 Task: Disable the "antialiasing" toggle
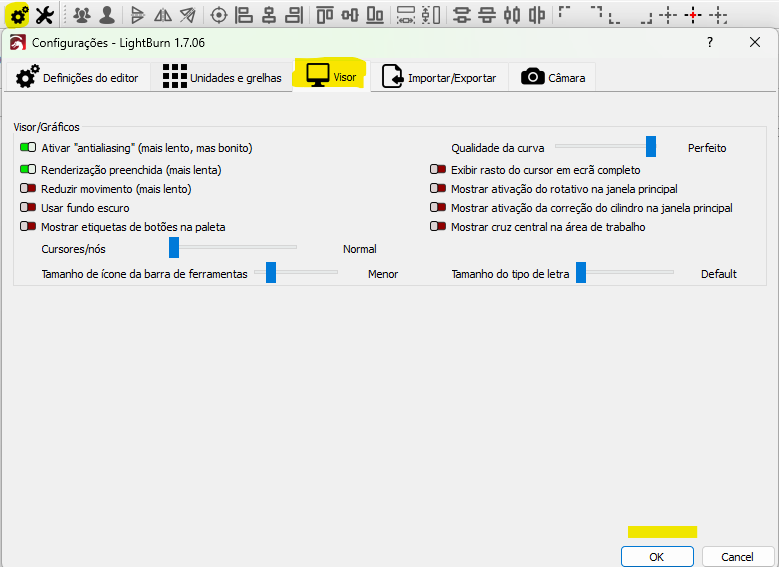click(27, 148)
